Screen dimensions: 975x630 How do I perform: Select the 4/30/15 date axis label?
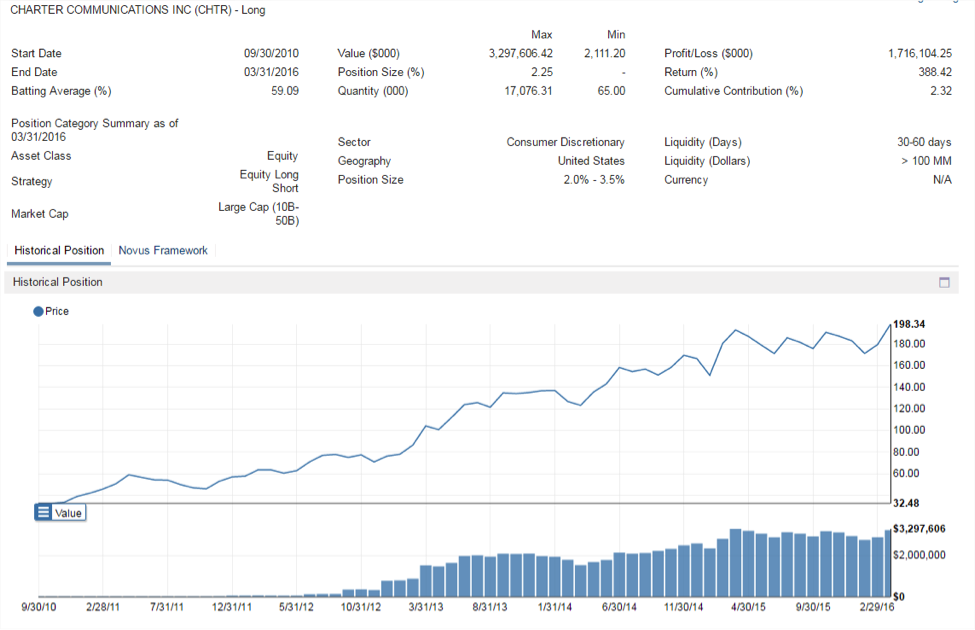pyautogui.click(x=748, y=607)
